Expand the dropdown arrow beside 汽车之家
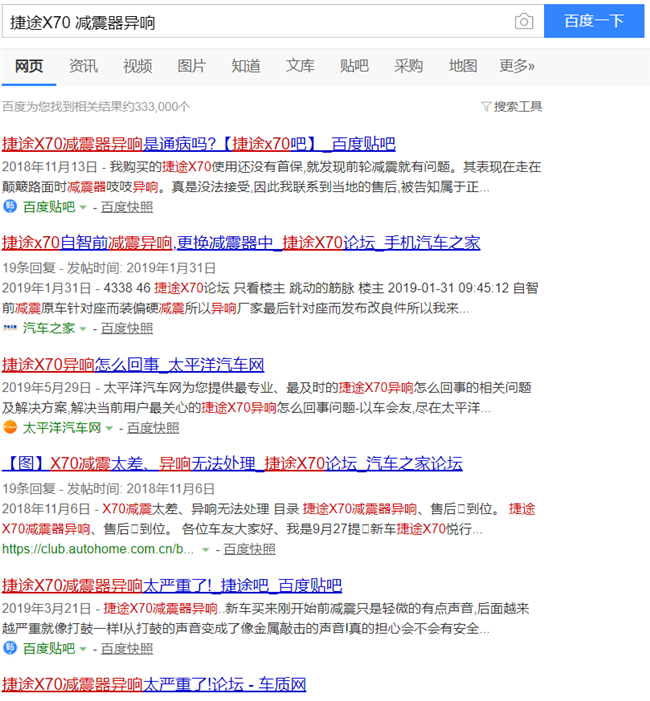650x701 pixels. tap(83, 329)
